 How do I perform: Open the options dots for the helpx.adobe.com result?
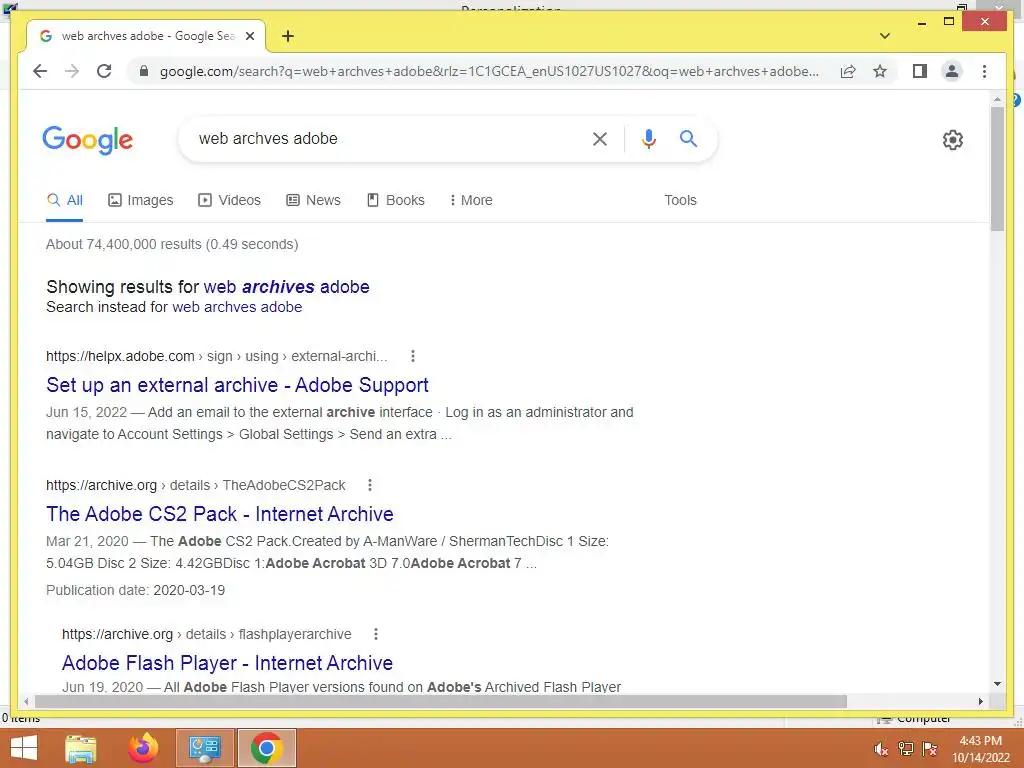click(412, 356)
